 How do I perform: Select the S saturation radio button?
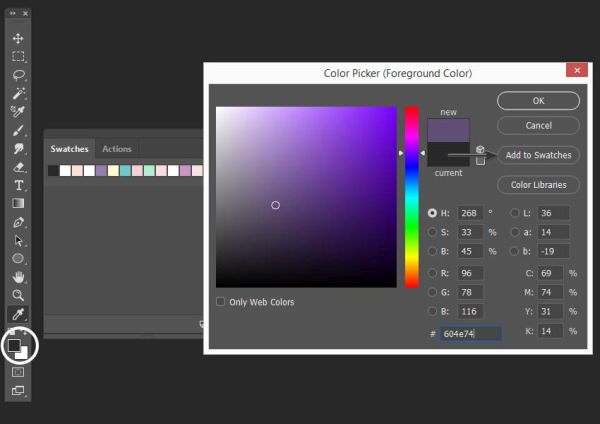(432, 232)
